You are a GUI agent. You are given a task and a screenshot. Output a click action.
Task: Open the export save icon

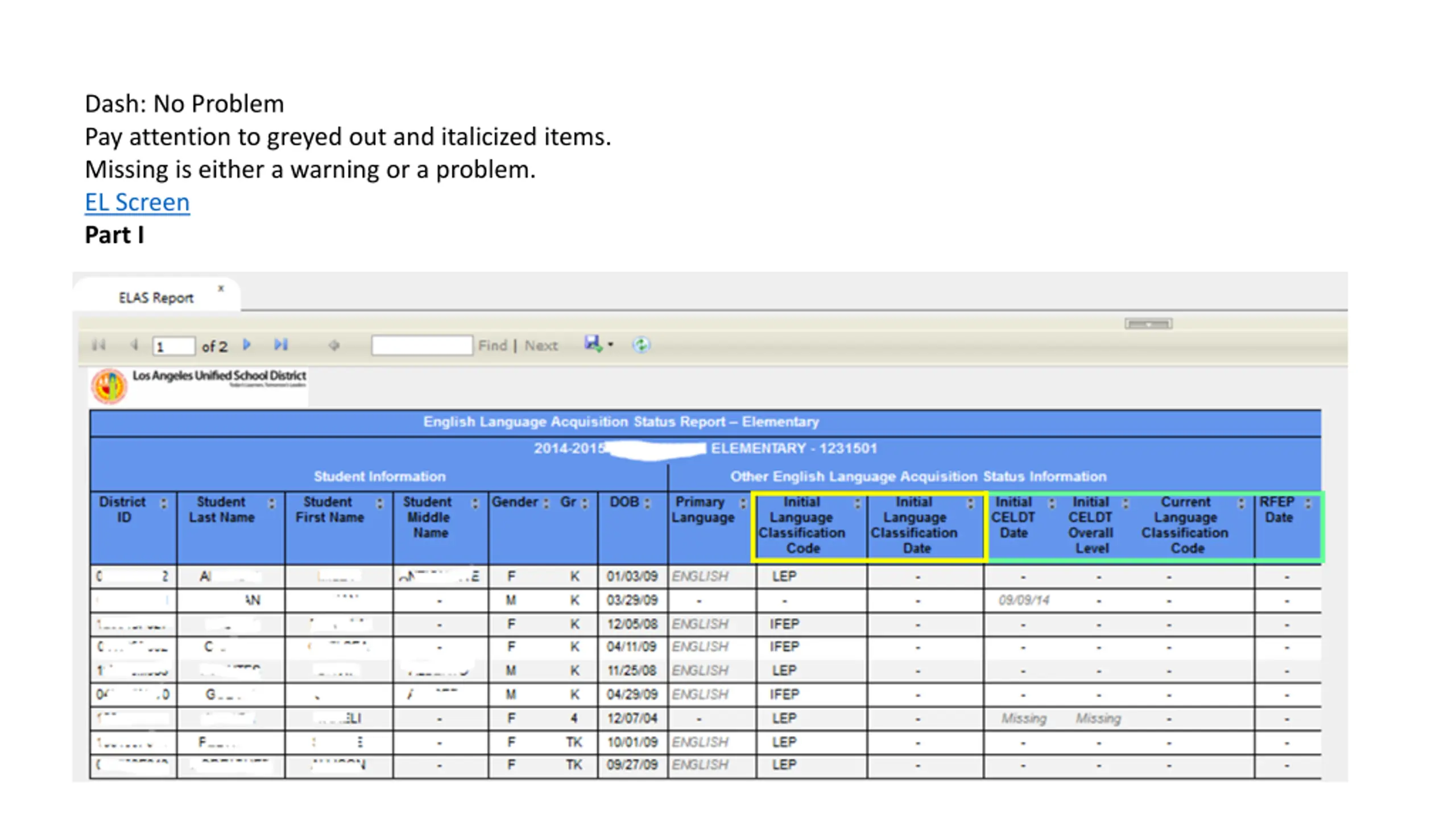click(593, 344)
